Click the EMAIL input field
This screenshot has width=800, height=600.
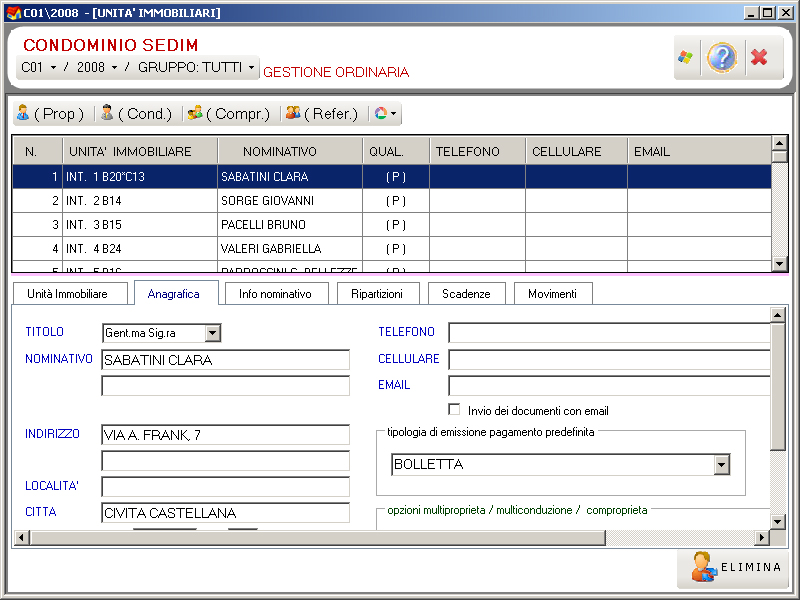[x=609, y=386]
